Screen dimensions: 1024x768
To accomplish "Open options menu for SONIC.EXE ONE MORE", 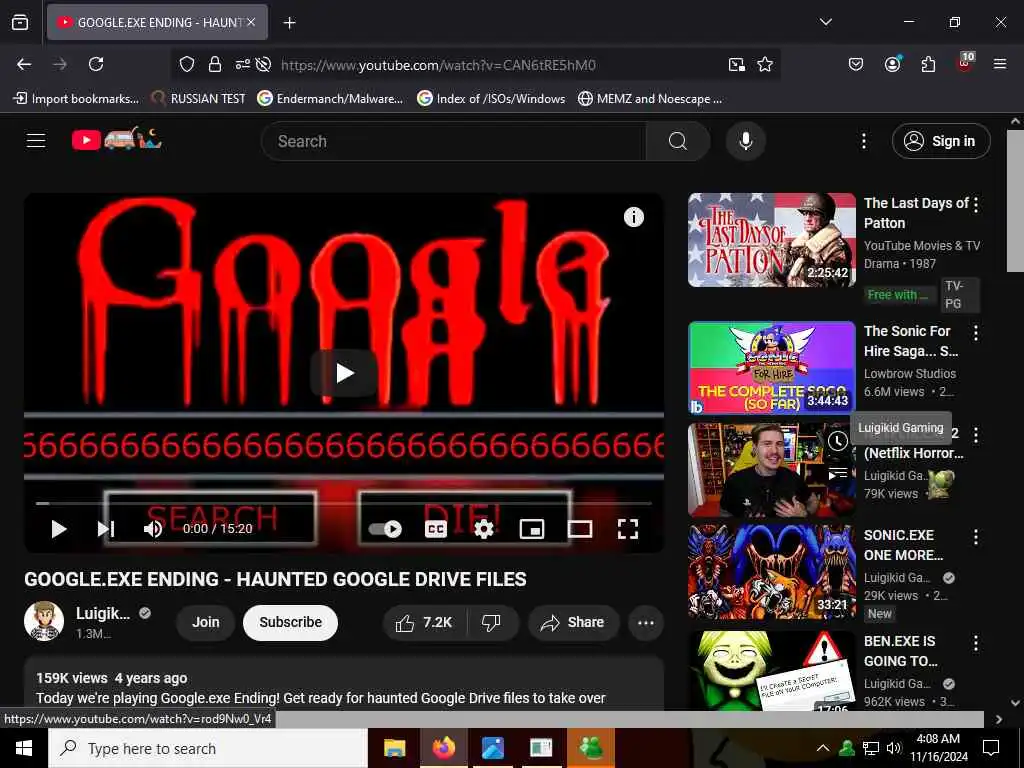I will [x=976, y=537].
